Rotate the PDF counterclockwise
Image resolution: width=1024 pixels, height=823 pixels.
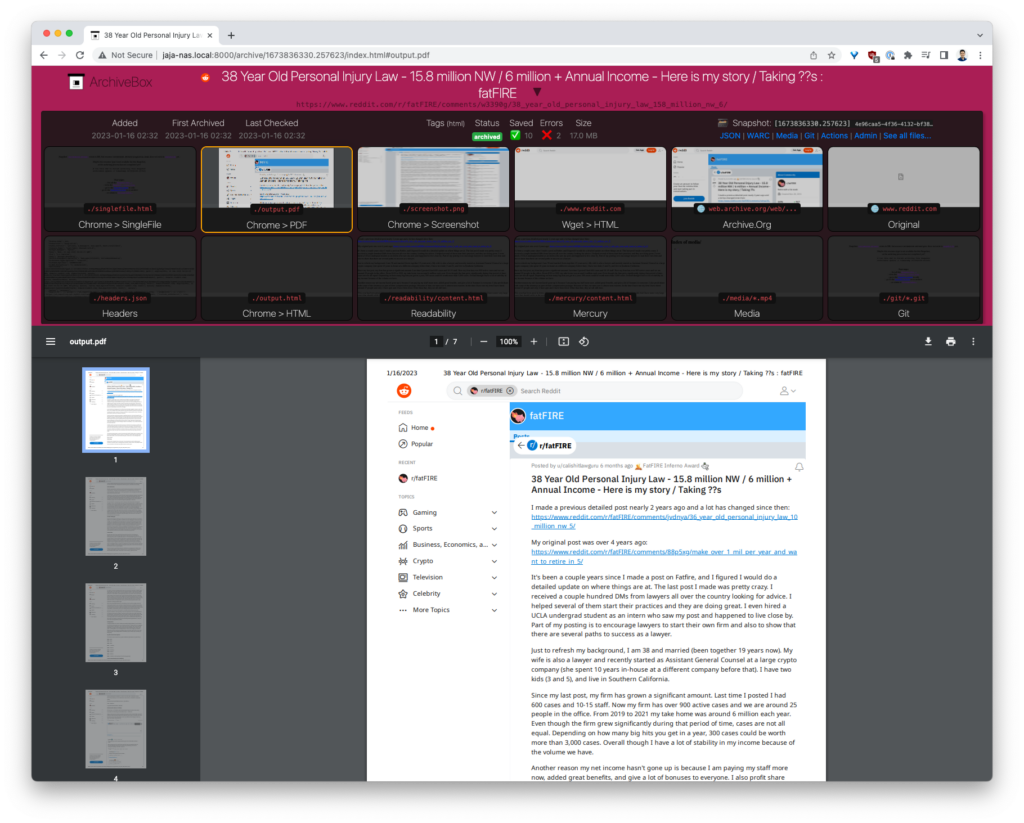[584, 341]
